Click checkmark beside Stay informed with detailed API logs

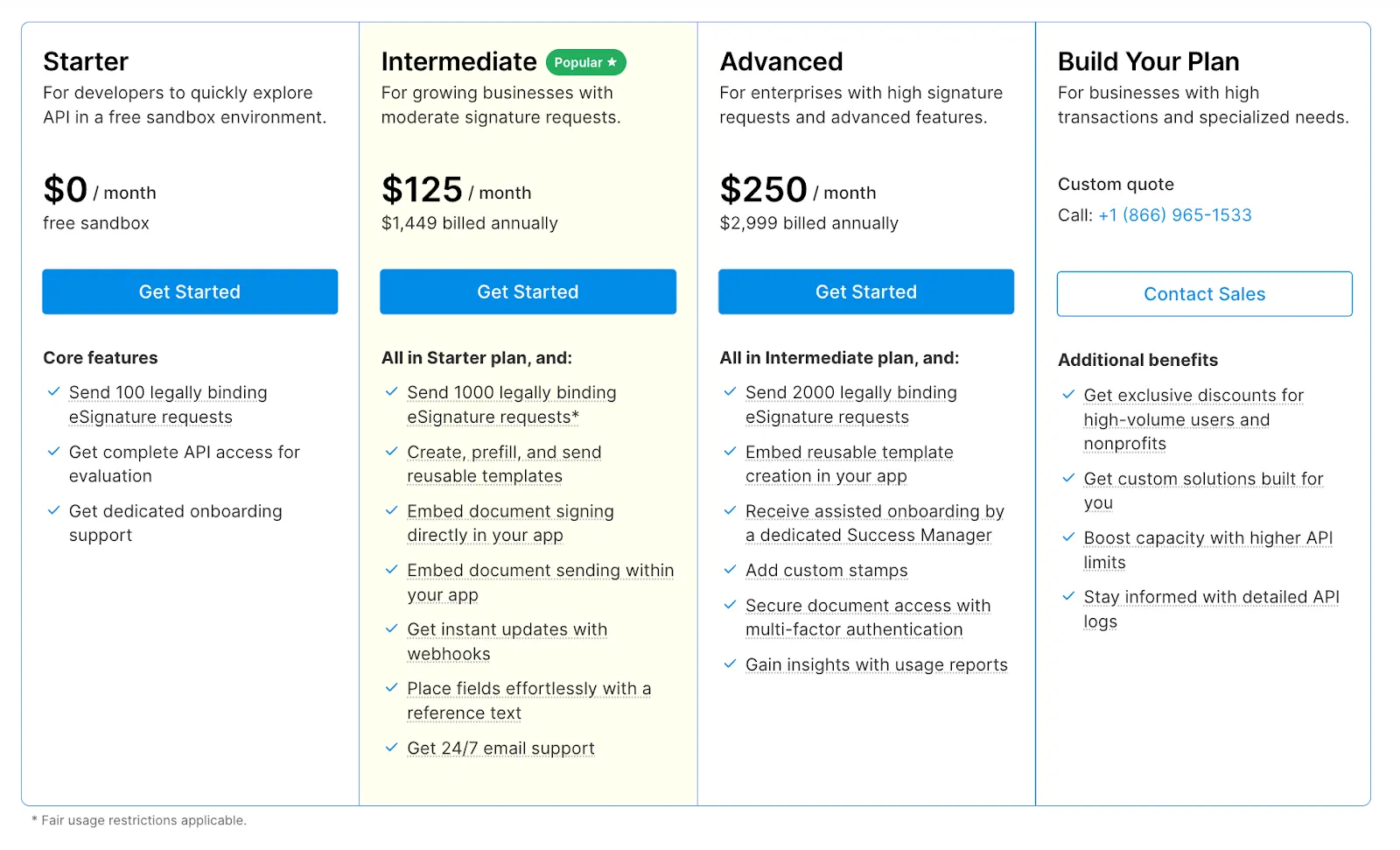[x=1068, y=596]
